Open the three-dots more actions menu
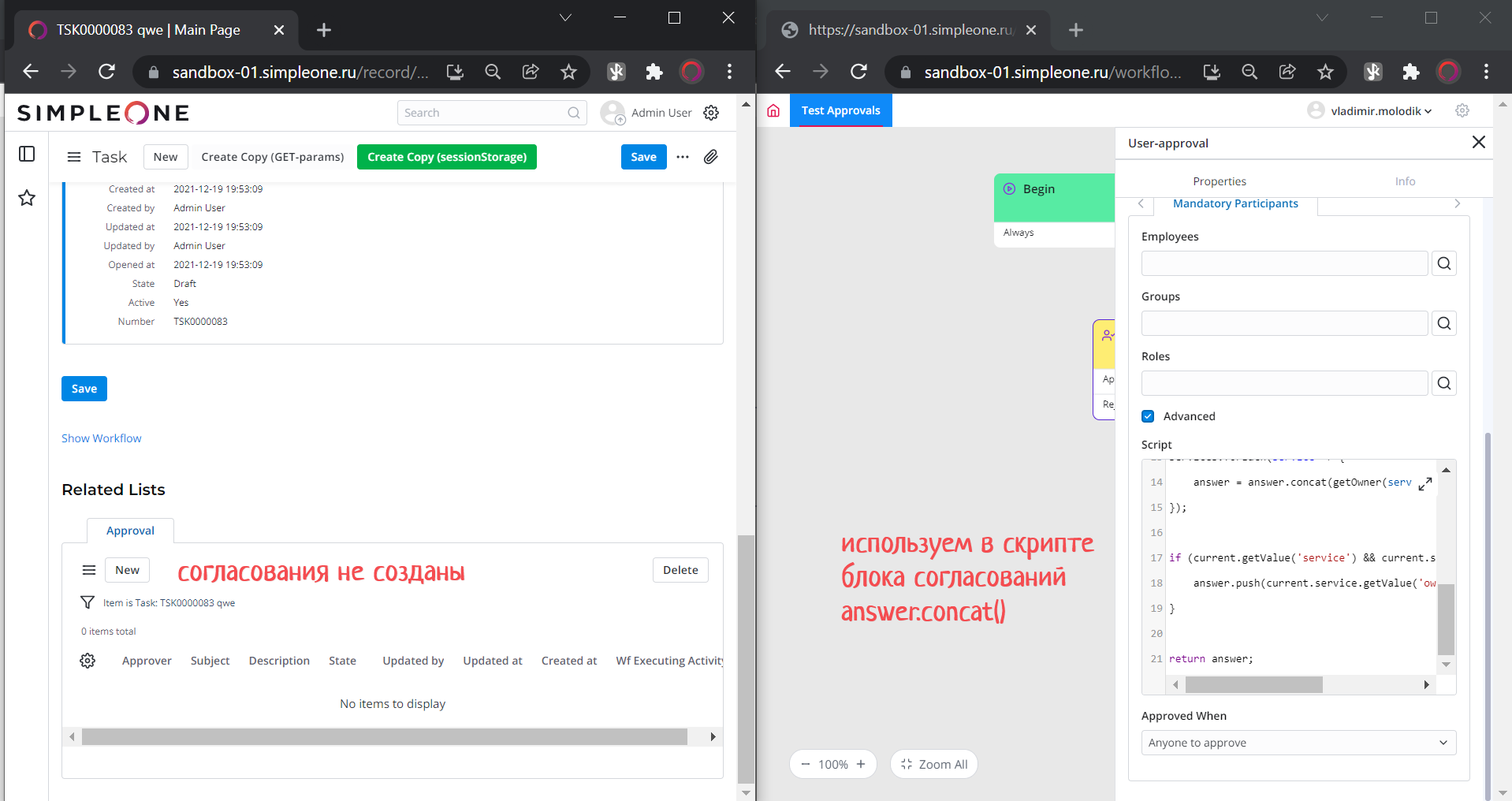 coord(683,157)
